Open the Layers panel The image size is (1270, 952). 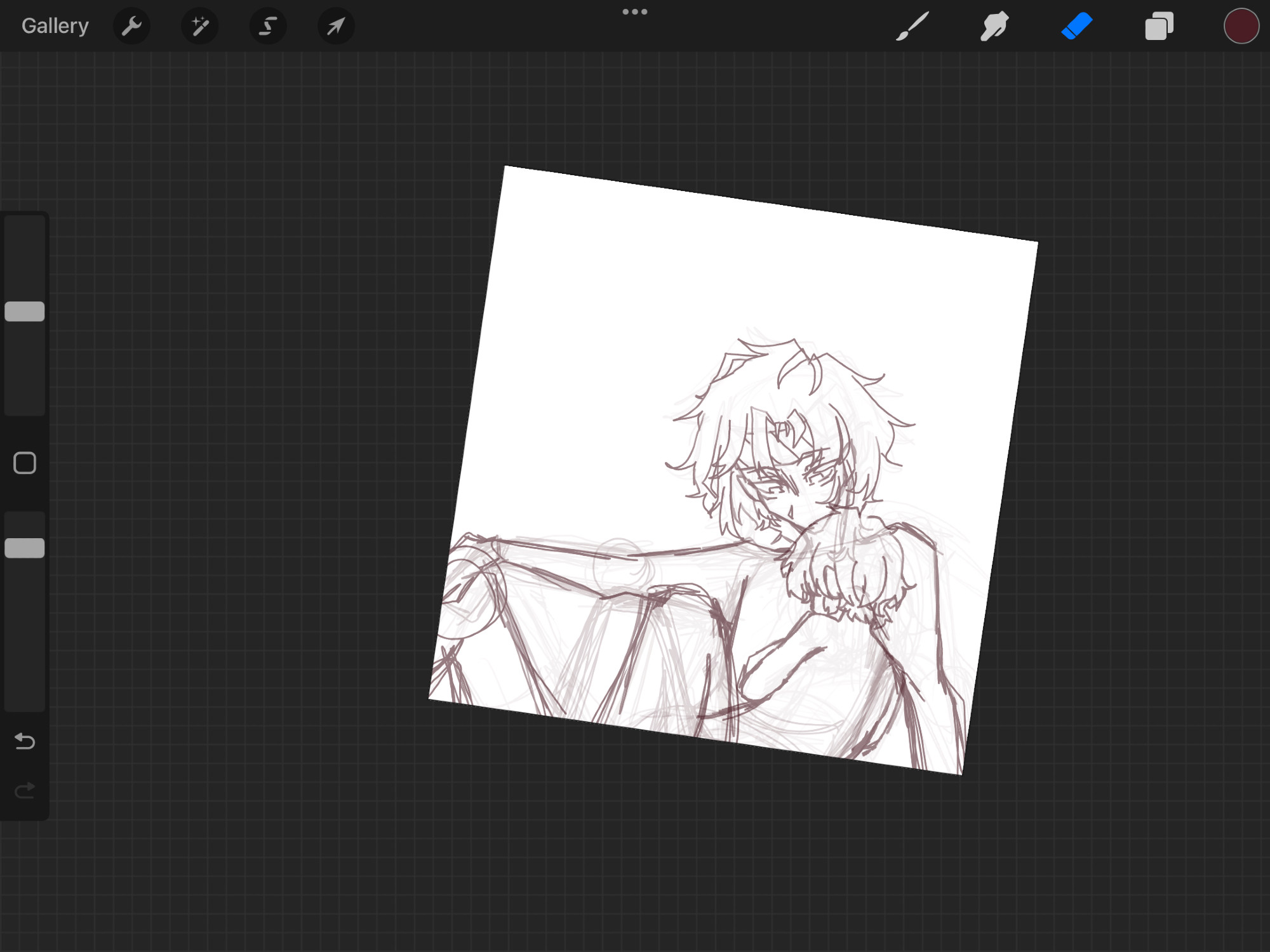tap(1159, 26)
